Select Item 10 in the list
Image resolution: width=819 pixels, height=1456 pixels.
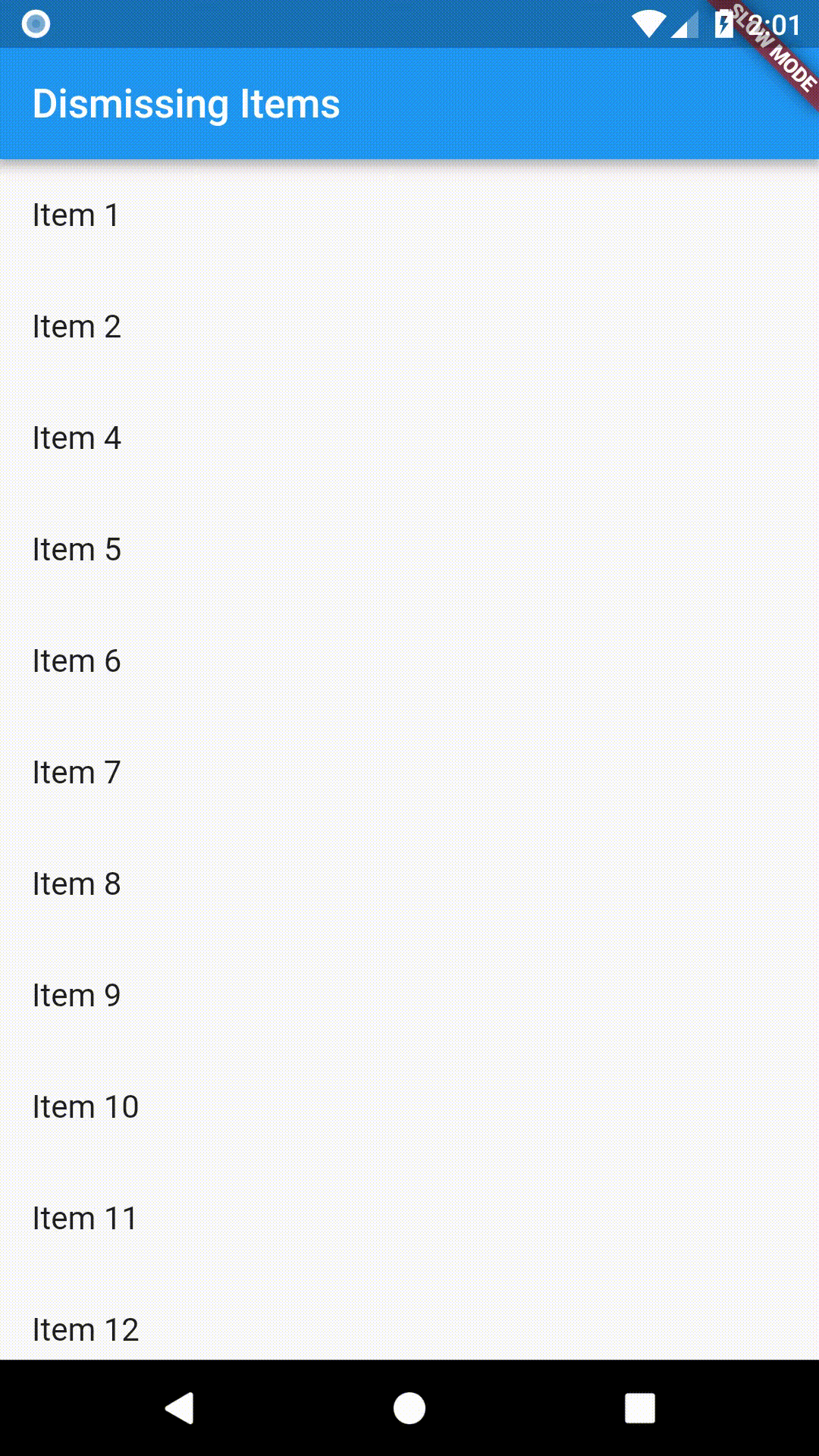pyautogui.click(x=85, y=1107)
